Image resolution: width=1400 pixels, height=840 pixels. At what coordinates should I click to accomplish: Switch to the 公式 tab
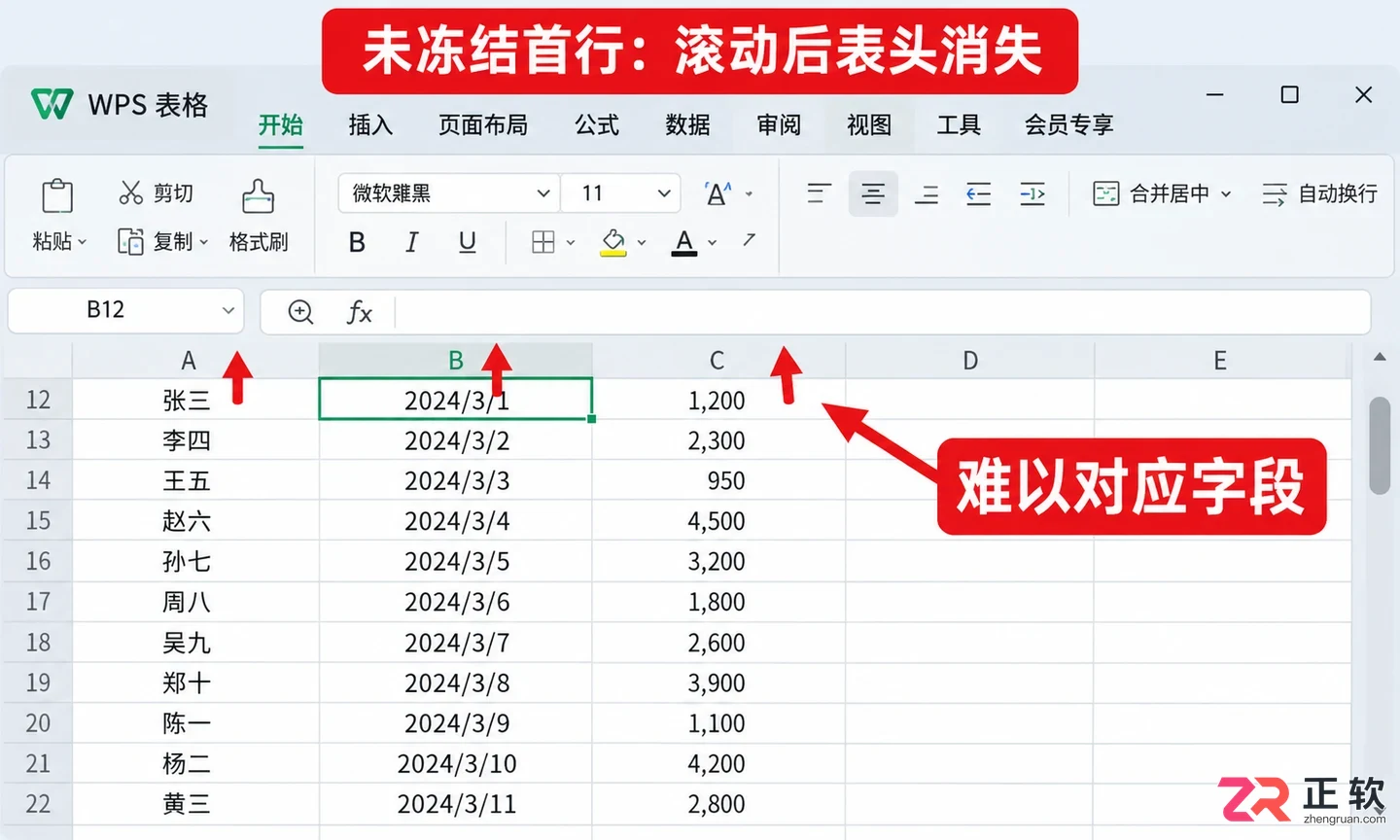(597, 124)
